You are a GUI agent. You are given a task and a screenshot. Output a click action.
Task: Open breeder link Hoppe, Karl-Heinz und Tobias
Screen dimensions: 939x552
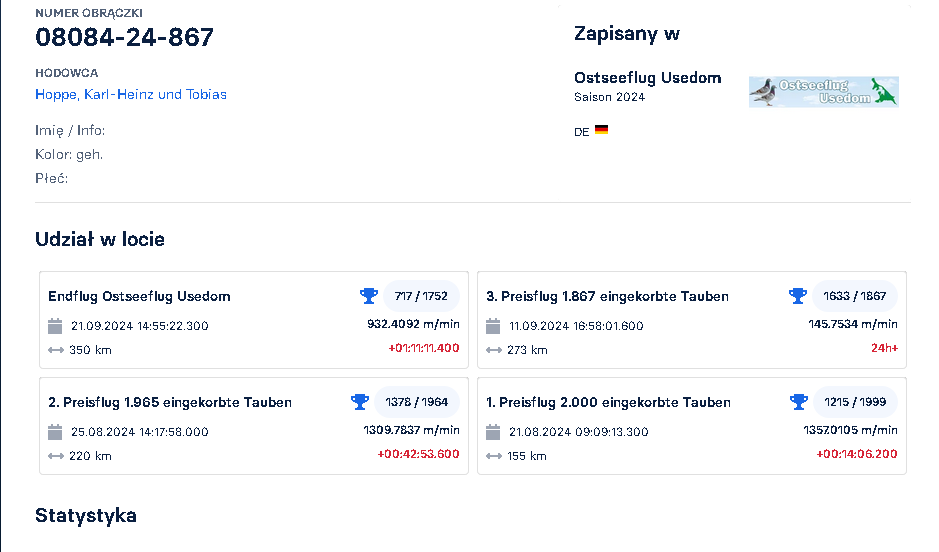click(x=131, y=95)
